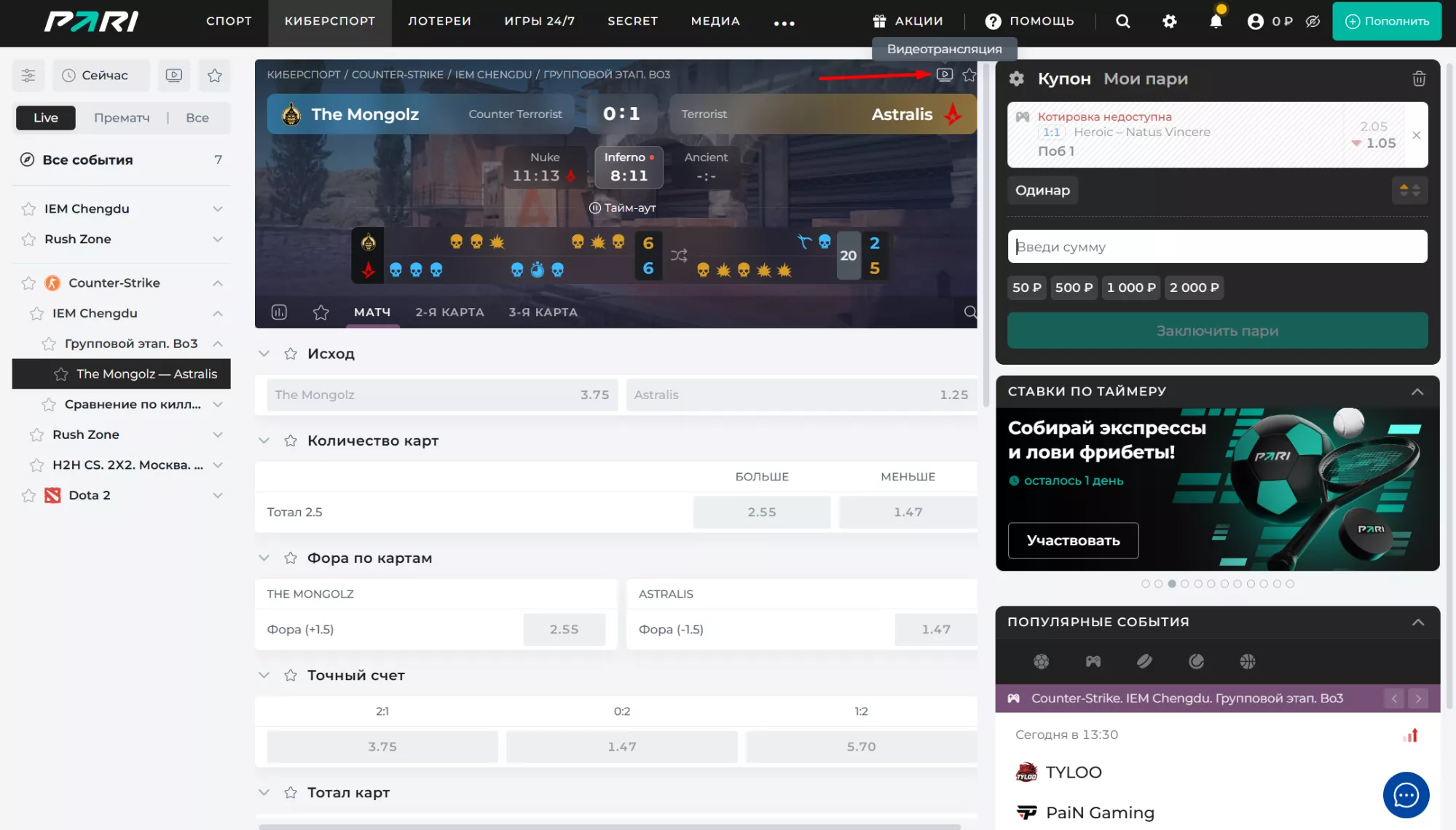Viewport: 1456px width, 830px height.
Task: Open video broadcast icon in match header
Action: click(x=944, y=74)
